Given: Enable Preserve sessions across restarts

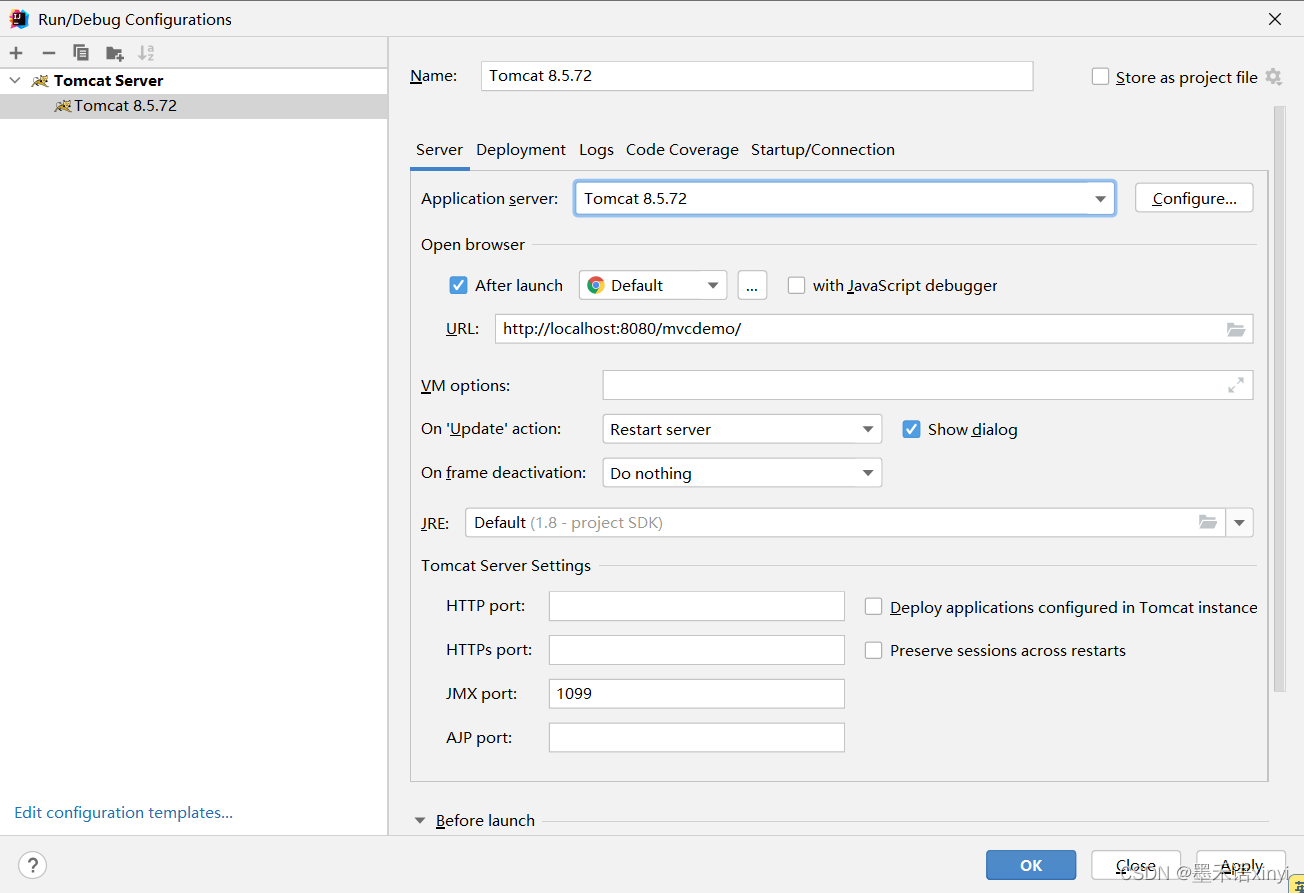Looking at the screenshot, I should click(873, 650).
